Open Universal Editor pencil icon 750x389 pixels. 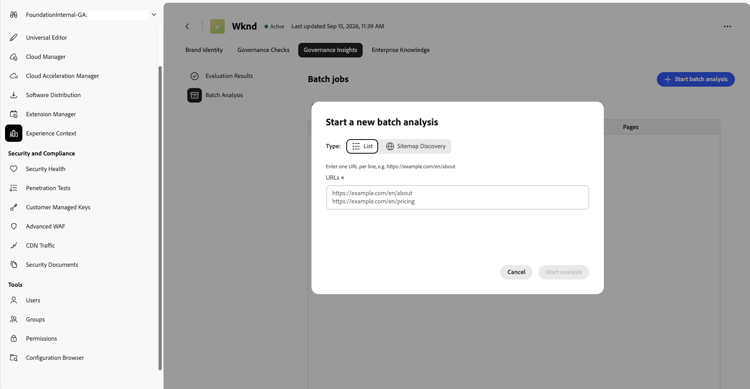click(14, 37)
